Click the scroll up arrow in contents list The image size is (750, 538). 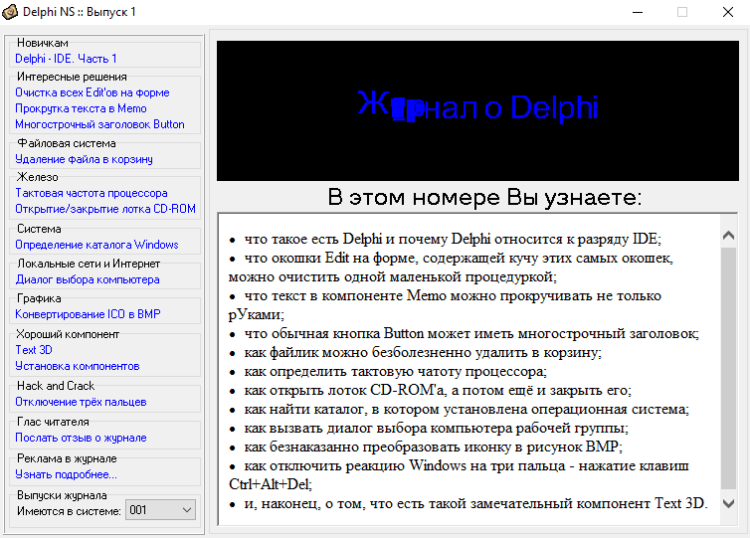(728, 235)
